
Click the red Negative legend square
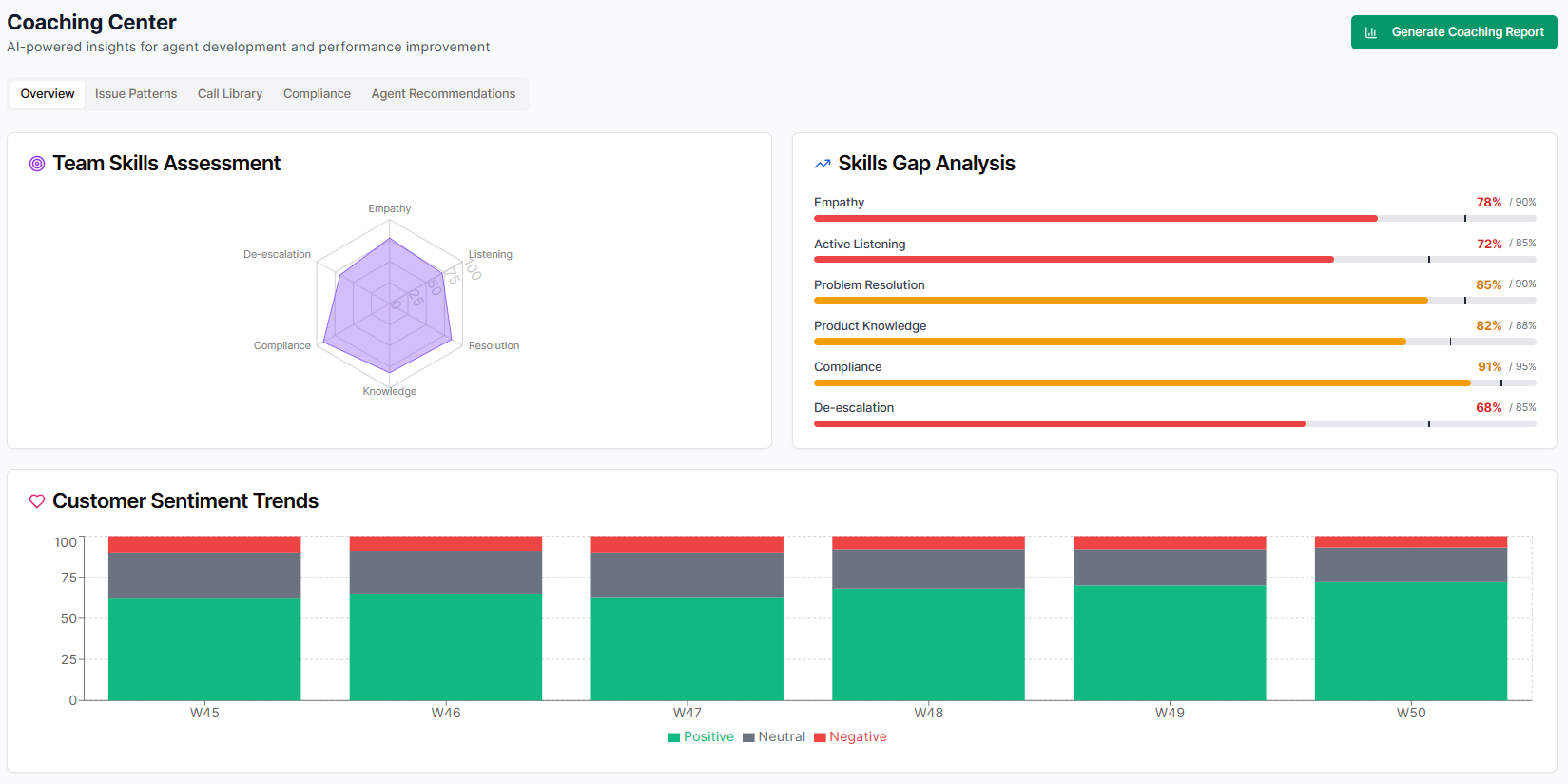pos(820,737)
